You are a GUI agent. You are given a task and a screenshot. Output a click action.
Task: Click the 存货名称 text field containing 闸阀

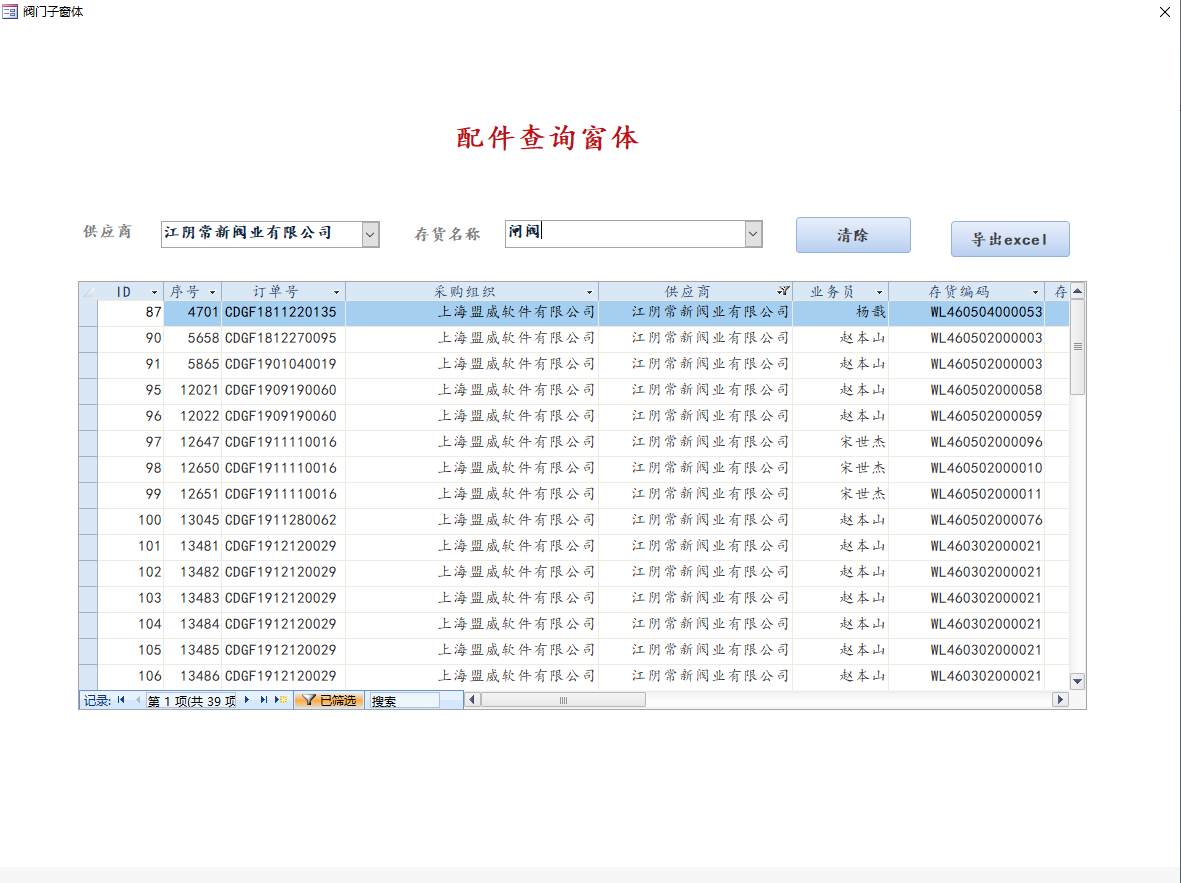(x=625, y=234)
